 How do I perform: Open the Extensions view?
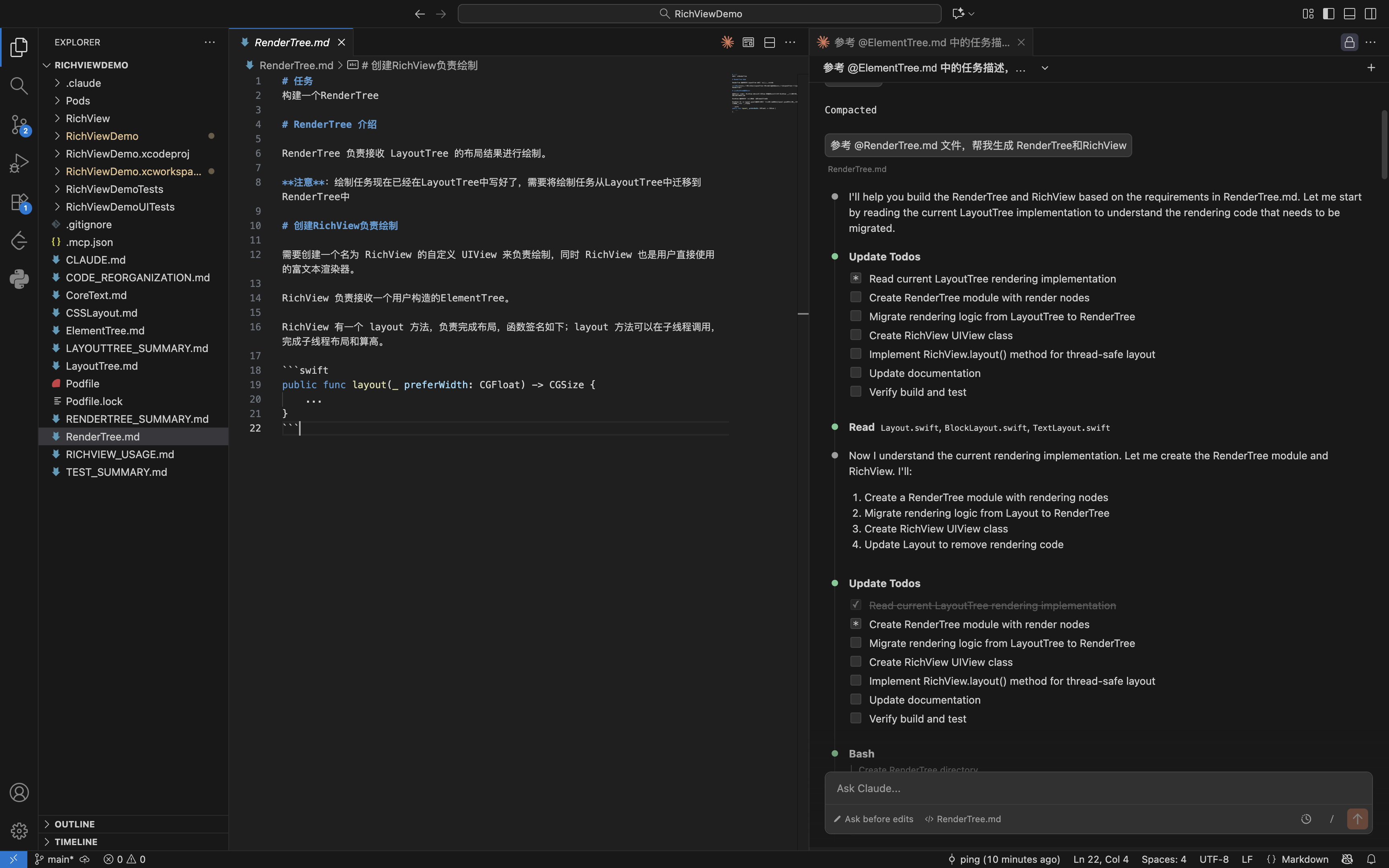pyautogui.click(x=19, y=202)
